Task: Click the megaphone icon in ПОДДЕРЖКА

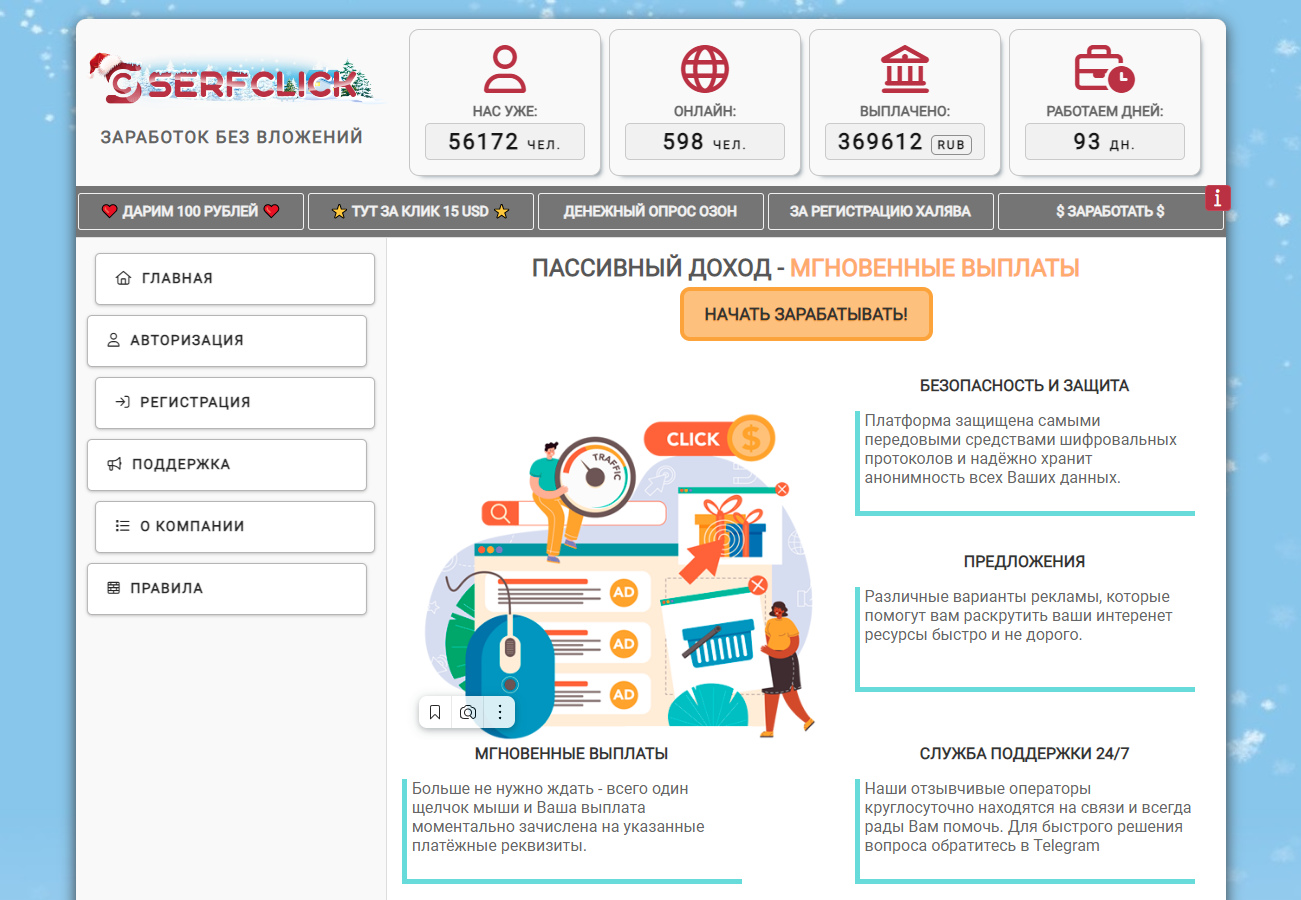Action: click(115, 464)
